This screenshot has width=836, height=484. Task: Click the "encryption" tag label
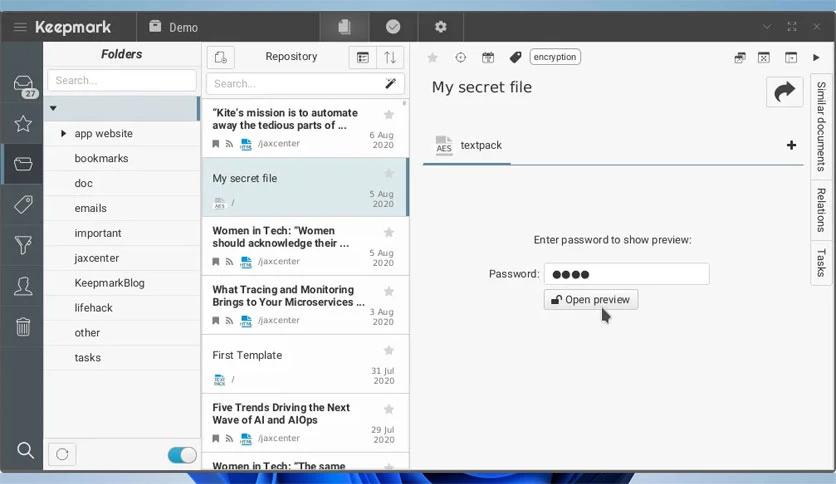click(x=555, y=57)
